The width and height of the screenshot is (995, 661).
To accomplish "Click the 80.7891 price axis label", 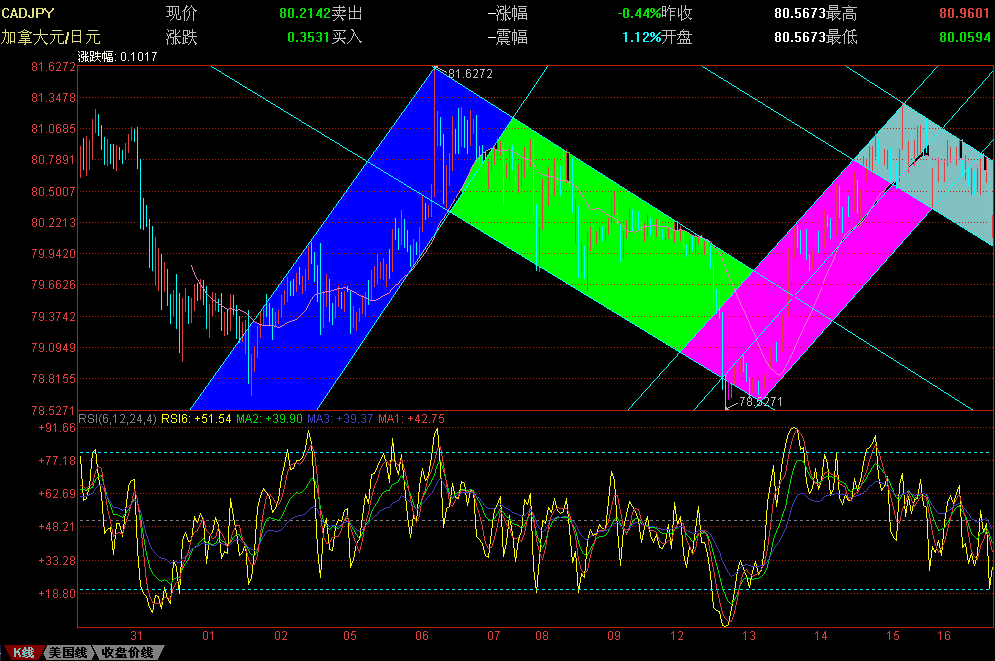I will tap(53, 160).
